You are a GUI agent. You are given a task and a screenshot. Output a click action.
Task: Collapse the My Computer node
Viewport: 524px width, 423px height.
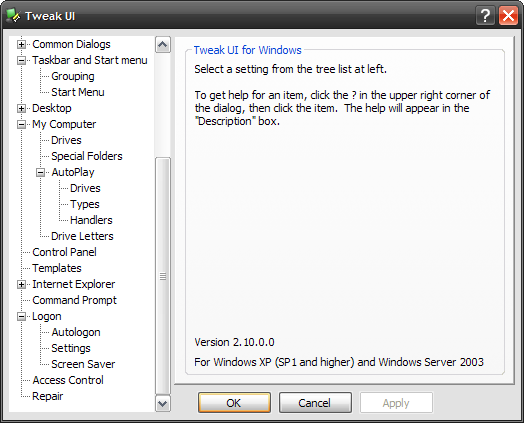pos(21,125)
